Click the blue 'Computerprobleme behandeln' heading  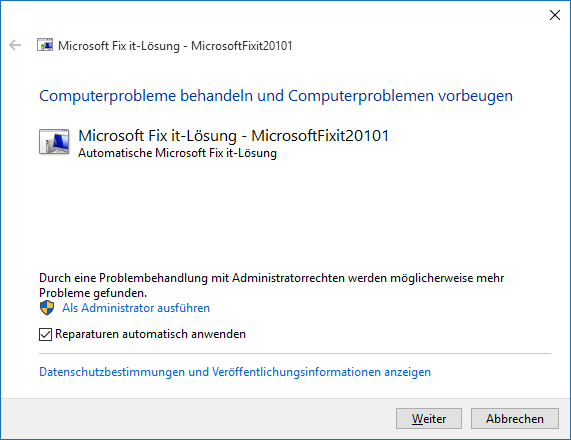pos(146,96)
